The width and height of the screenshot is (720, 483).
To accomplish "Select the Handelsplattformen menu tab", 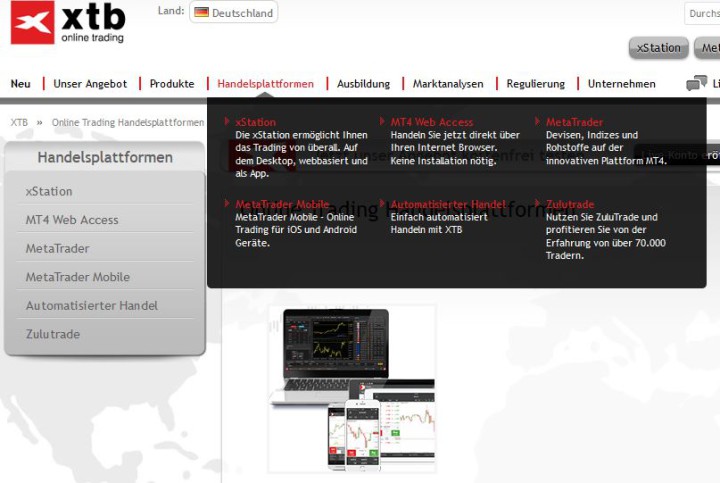I will pos(265,84).
